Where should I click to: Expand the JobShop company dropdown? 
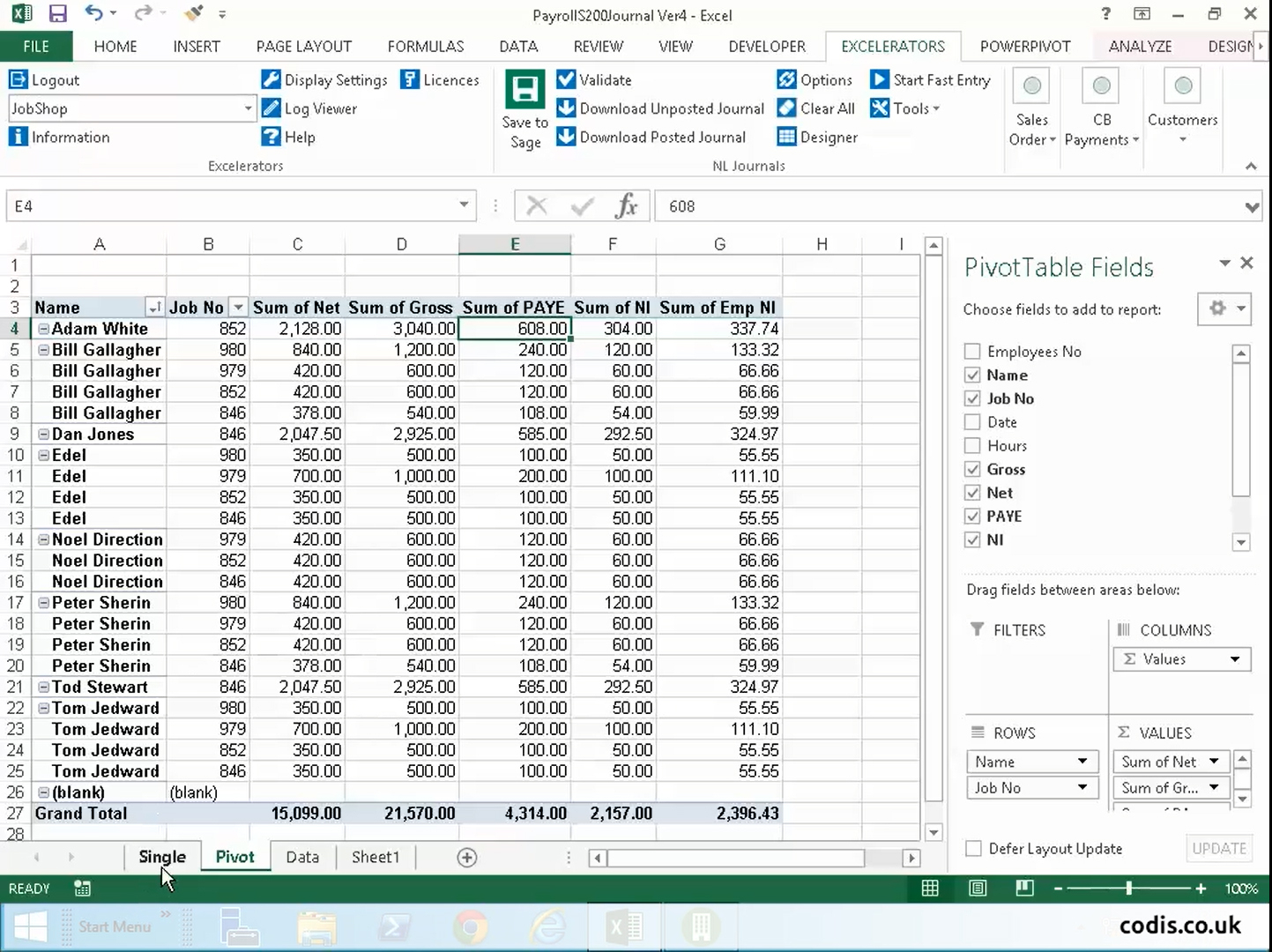click(x=248, y=108)
